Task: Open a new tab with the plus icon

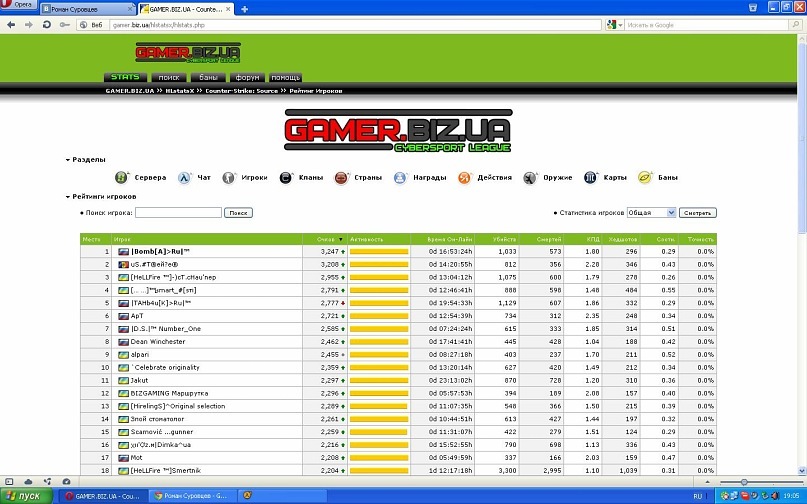Action: pos(244,9)
